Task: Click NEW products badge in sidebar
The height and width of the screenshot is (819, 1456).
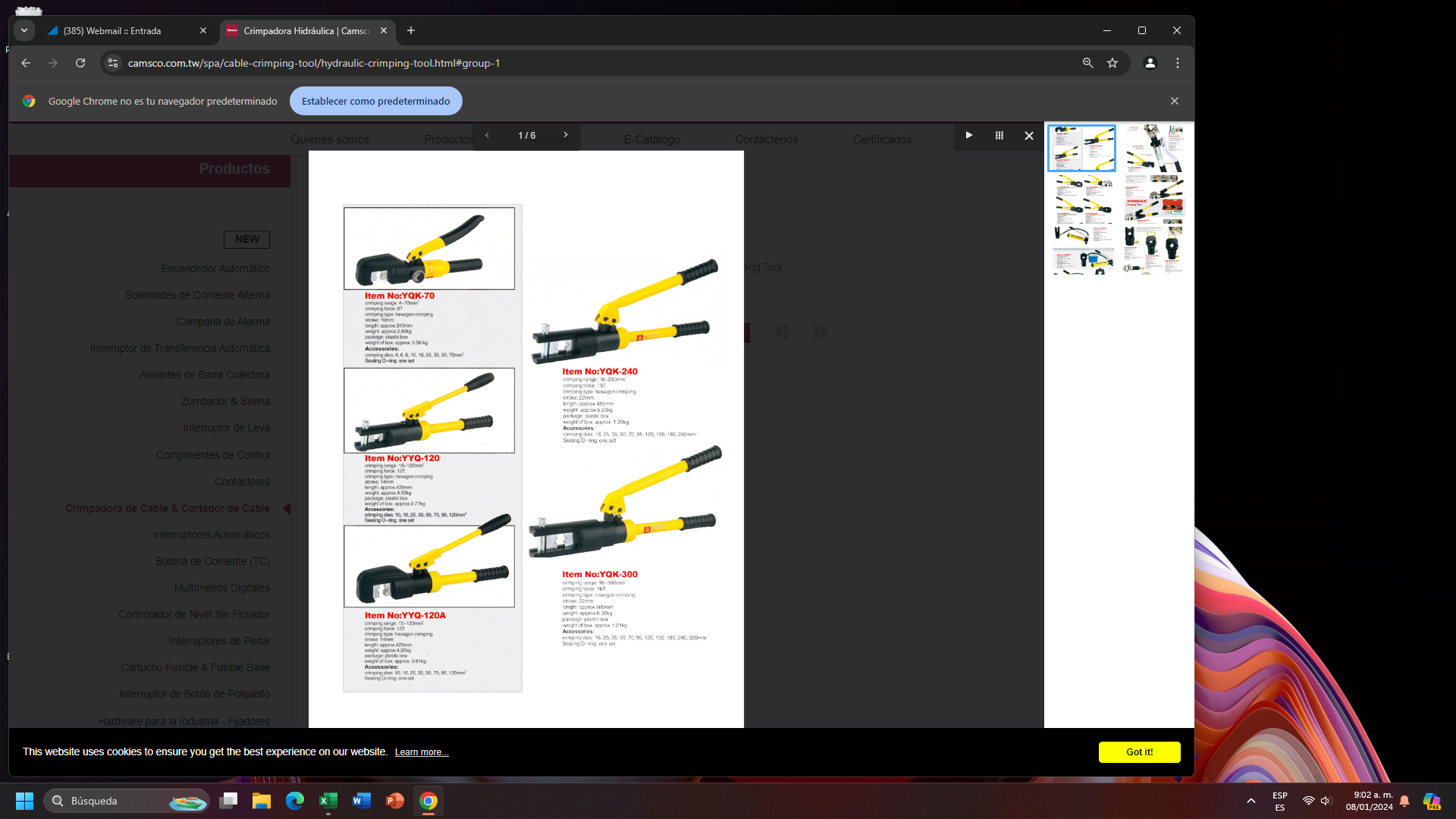Action: 247,239
